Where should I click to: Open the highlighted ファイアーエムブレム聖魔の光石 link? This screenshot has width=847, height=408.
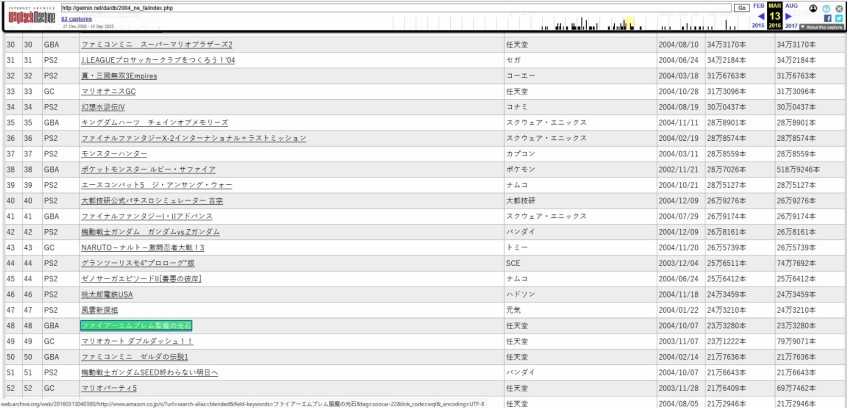(136, 325)
